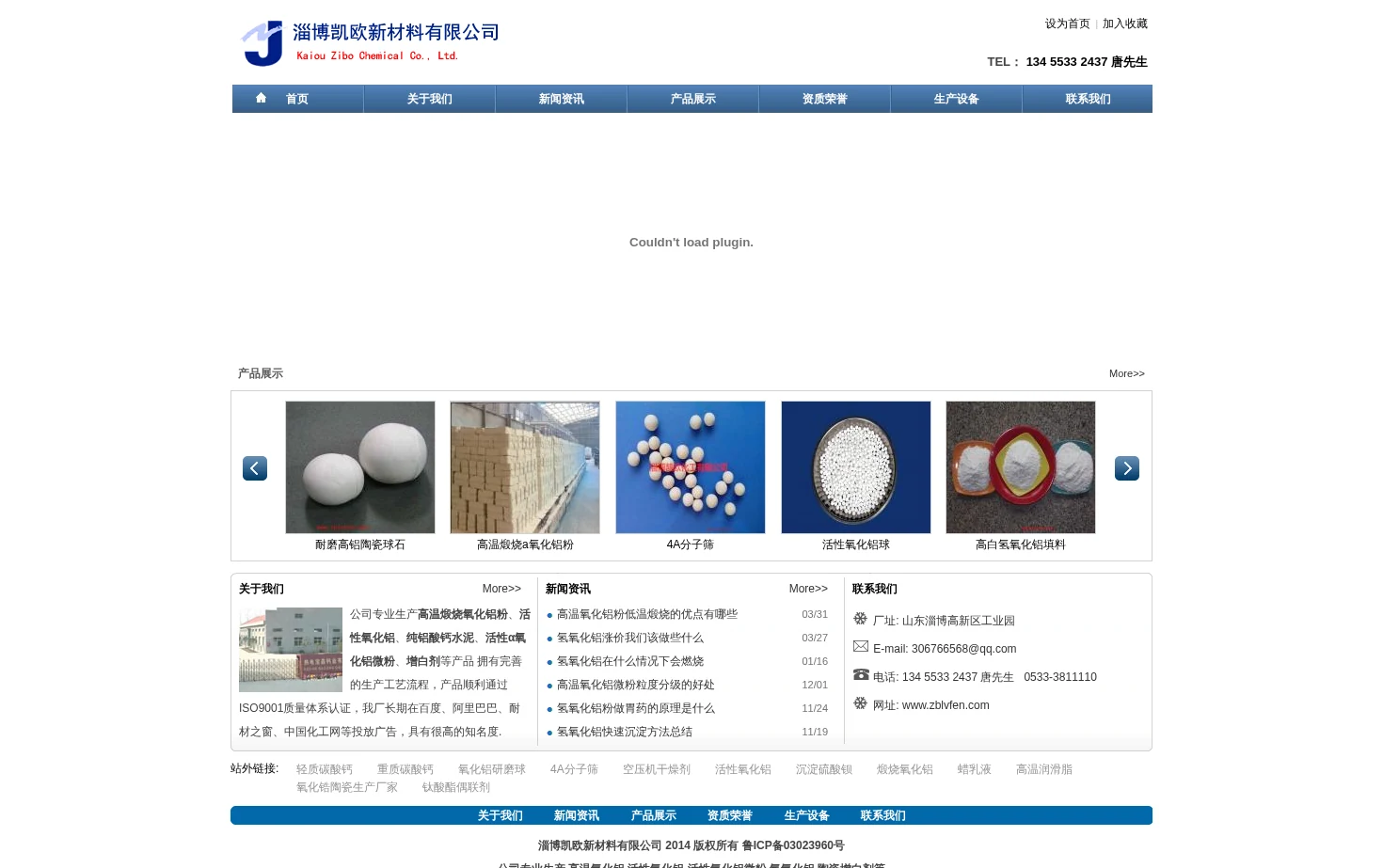Click external link 氧化锆陶瓷生产厂家
The height and width of the screenshot is (868, 1383).
click(x=347, y=787)
